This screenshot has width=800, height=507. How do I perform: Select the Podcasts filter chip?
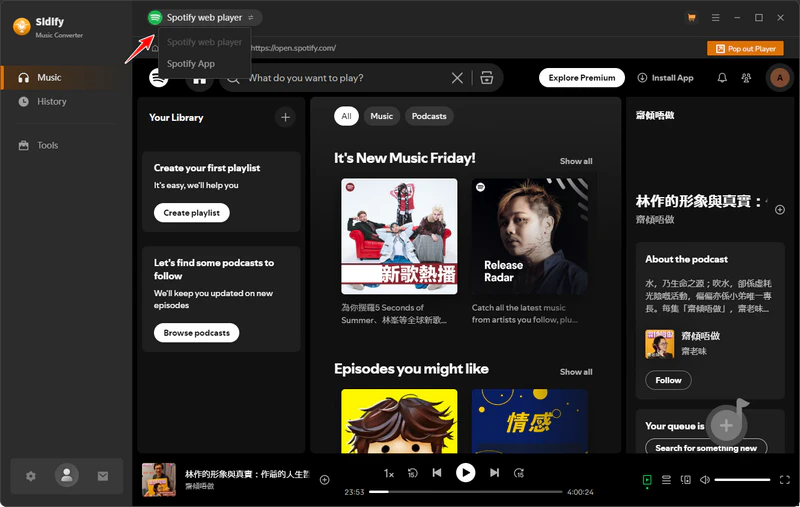[429, 116]
